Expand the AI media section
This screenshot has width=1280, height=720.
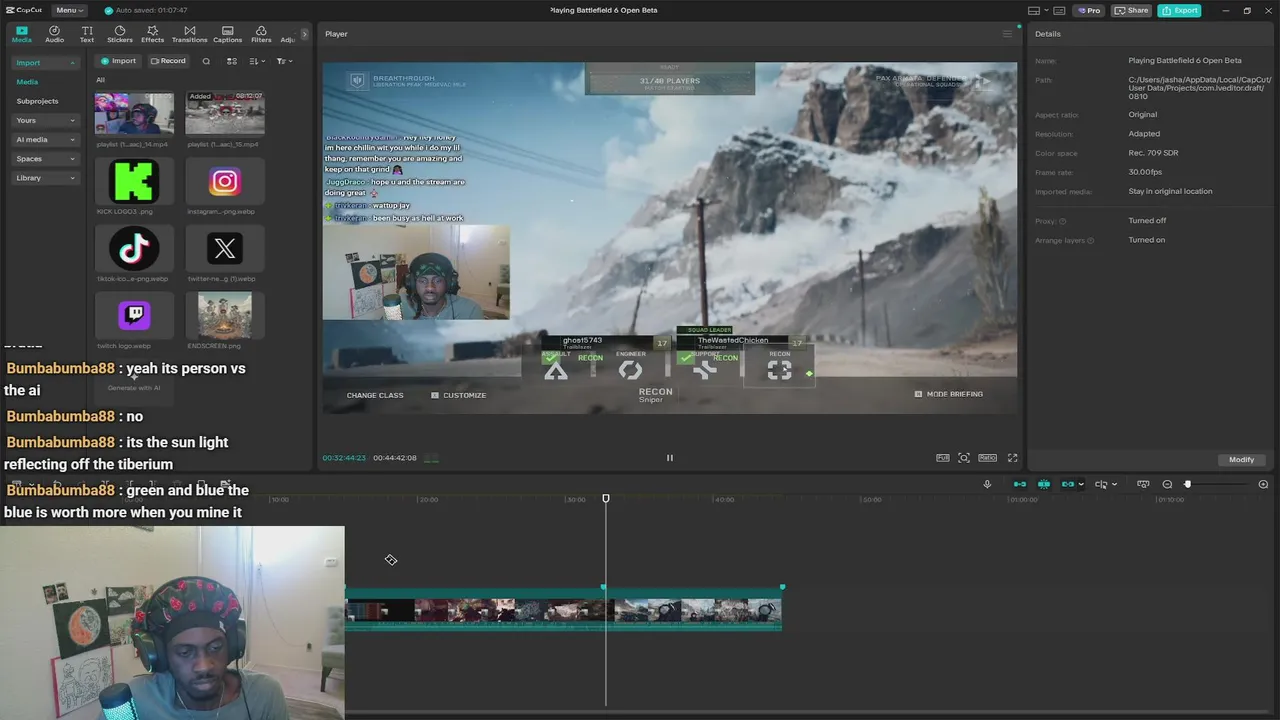(45, 139)
